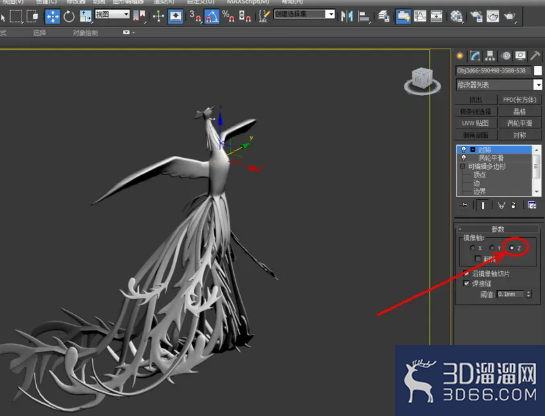The height and width of the screenshot is (416, 545).
Task: Click Make Unique icon
Action: pos(501,205)
